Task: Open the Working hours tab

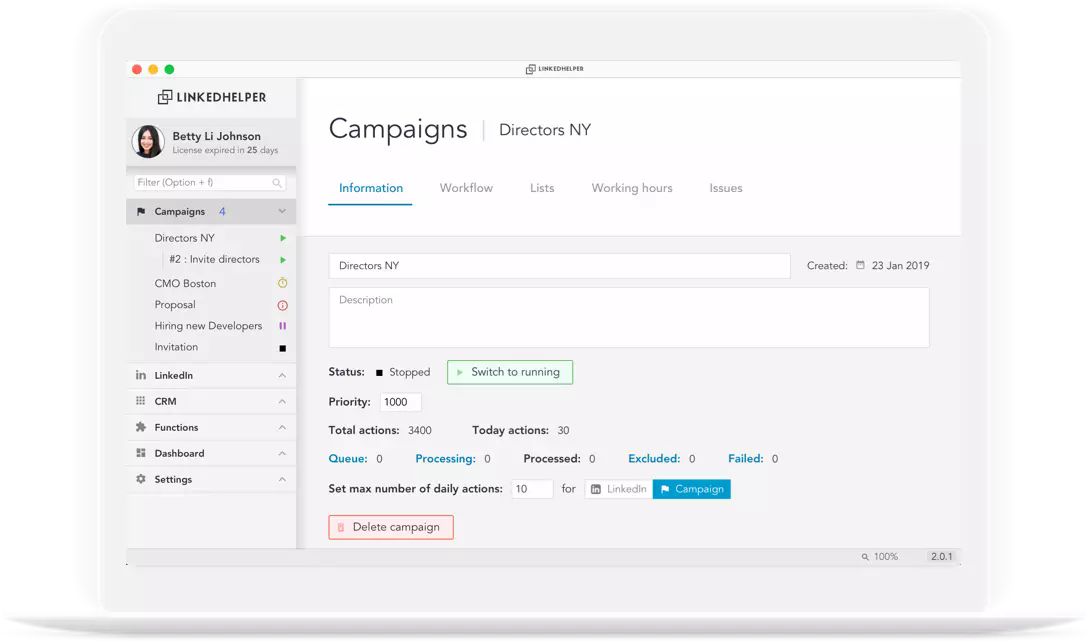Action: [x=631, y=187]
